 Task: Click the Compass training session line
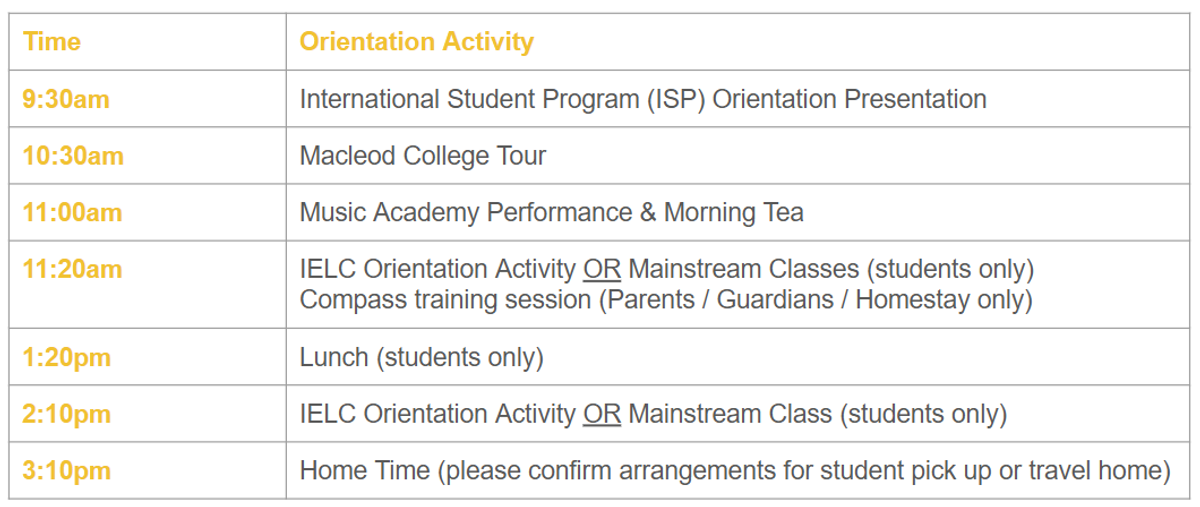(666, 299)
